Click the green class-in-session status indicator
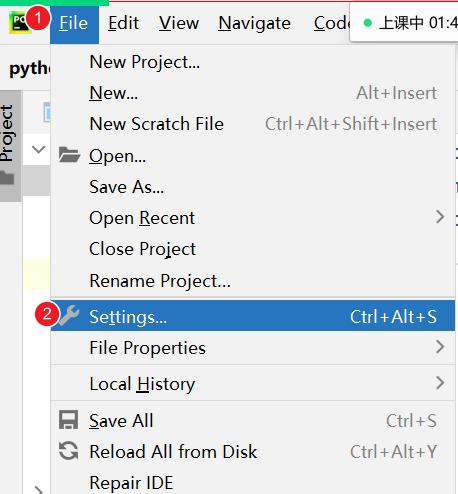 (x=368, y=23)
